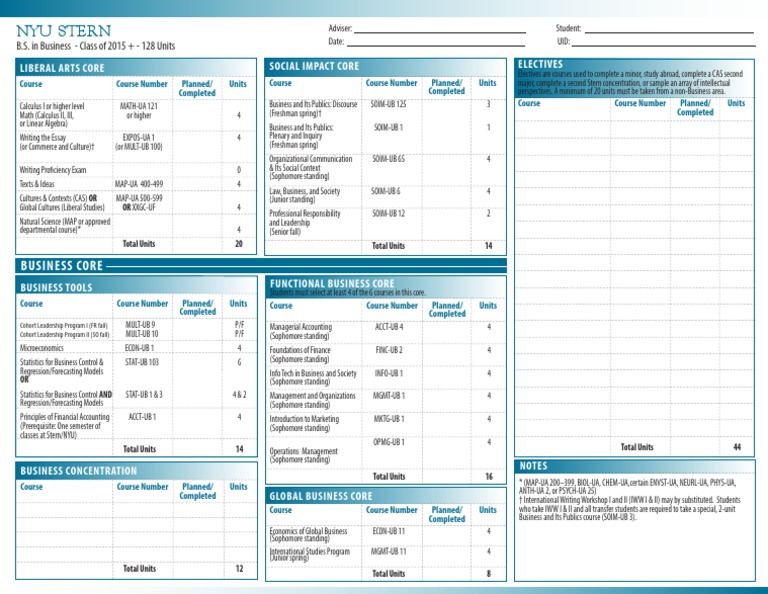
Task: Click the Business Core banner
Action: point(261,266)
